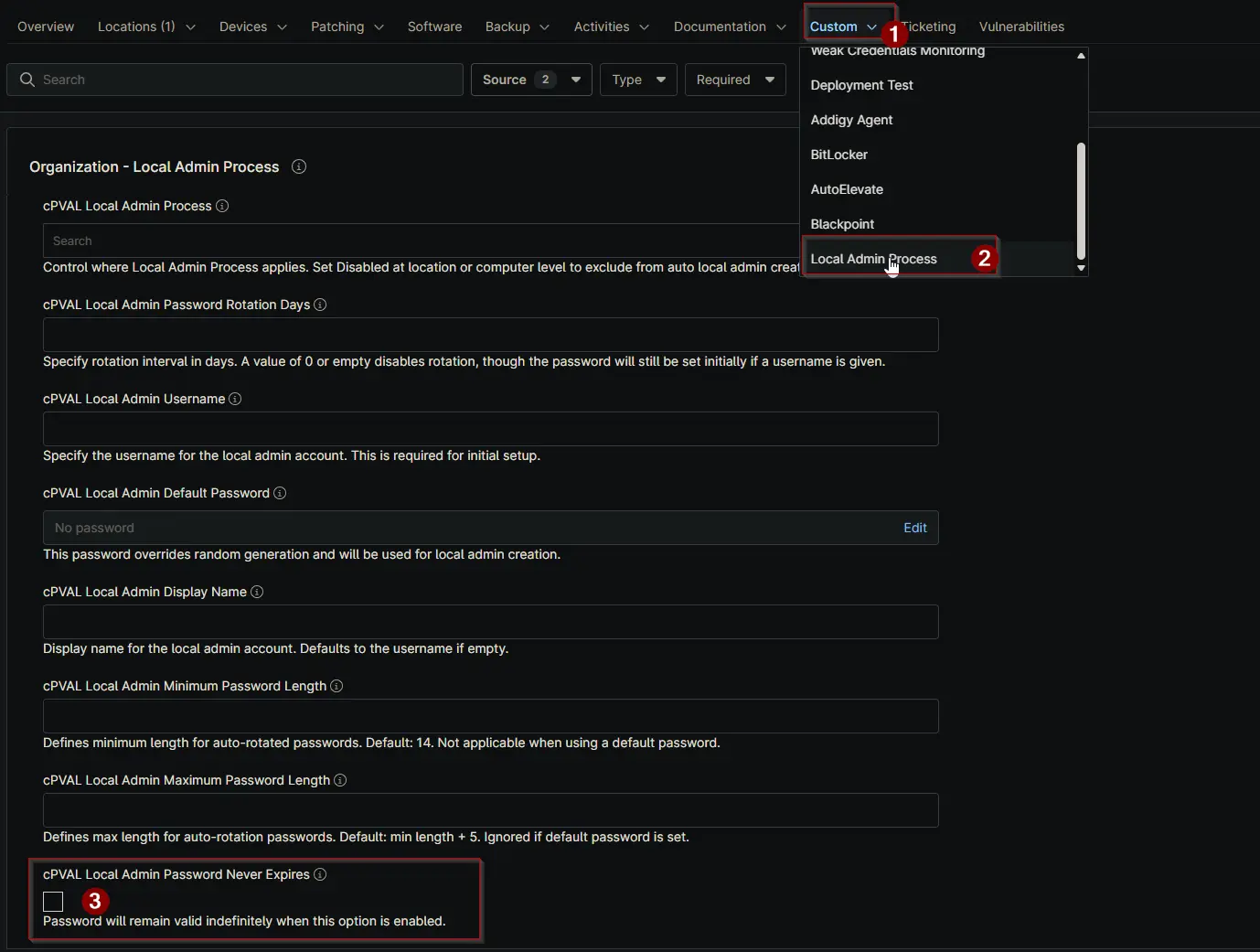The image size is (1260, 952).
Task: Click info icon for Maximum Password Length
Action: [340, 780]
